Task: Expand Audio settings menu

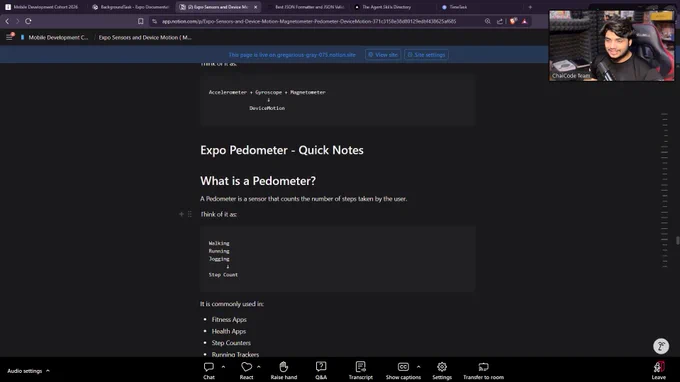Action: [29, 371]
